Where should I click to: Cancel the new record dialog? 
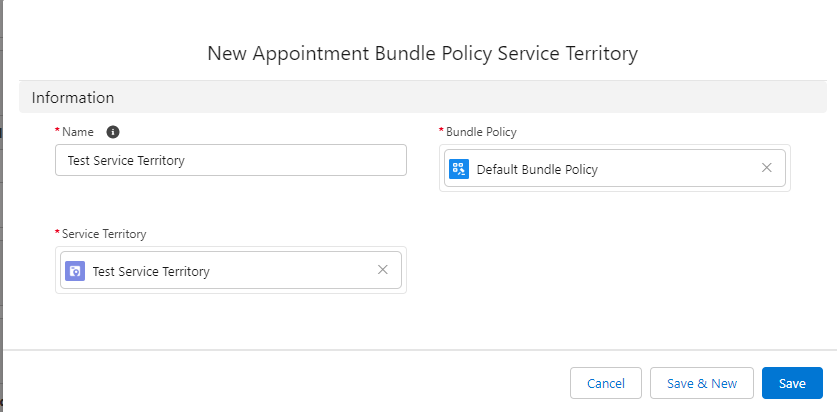[x=606, y=383]
